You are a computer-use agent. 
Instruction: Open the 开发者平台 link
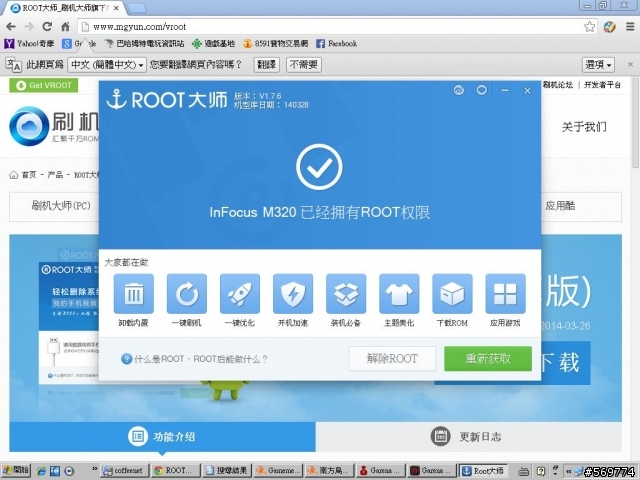(602, 85)
